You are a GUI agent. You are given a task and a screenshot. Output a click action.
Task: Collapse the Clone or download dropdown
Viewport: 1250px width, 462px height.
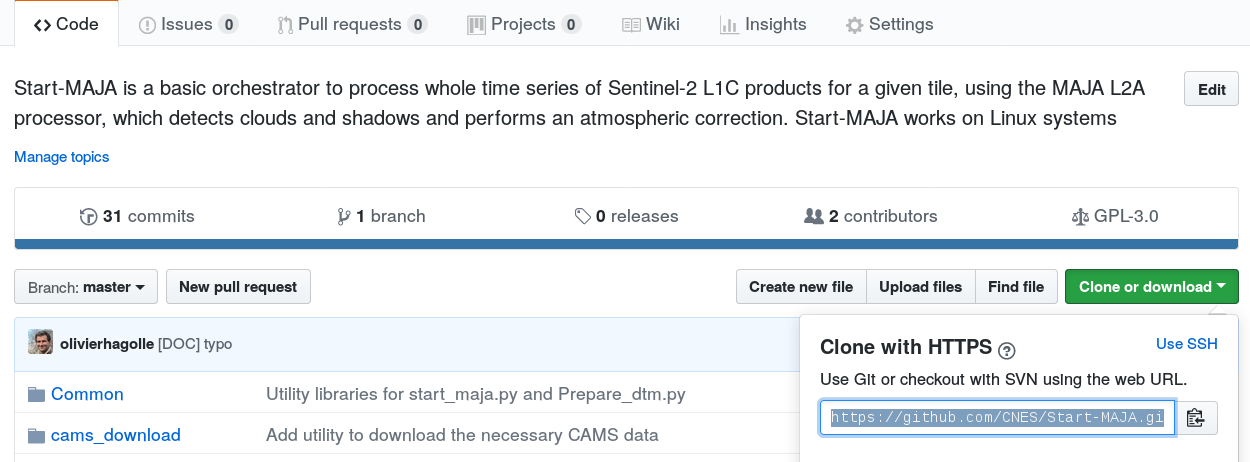click(x=1151, y=287)
